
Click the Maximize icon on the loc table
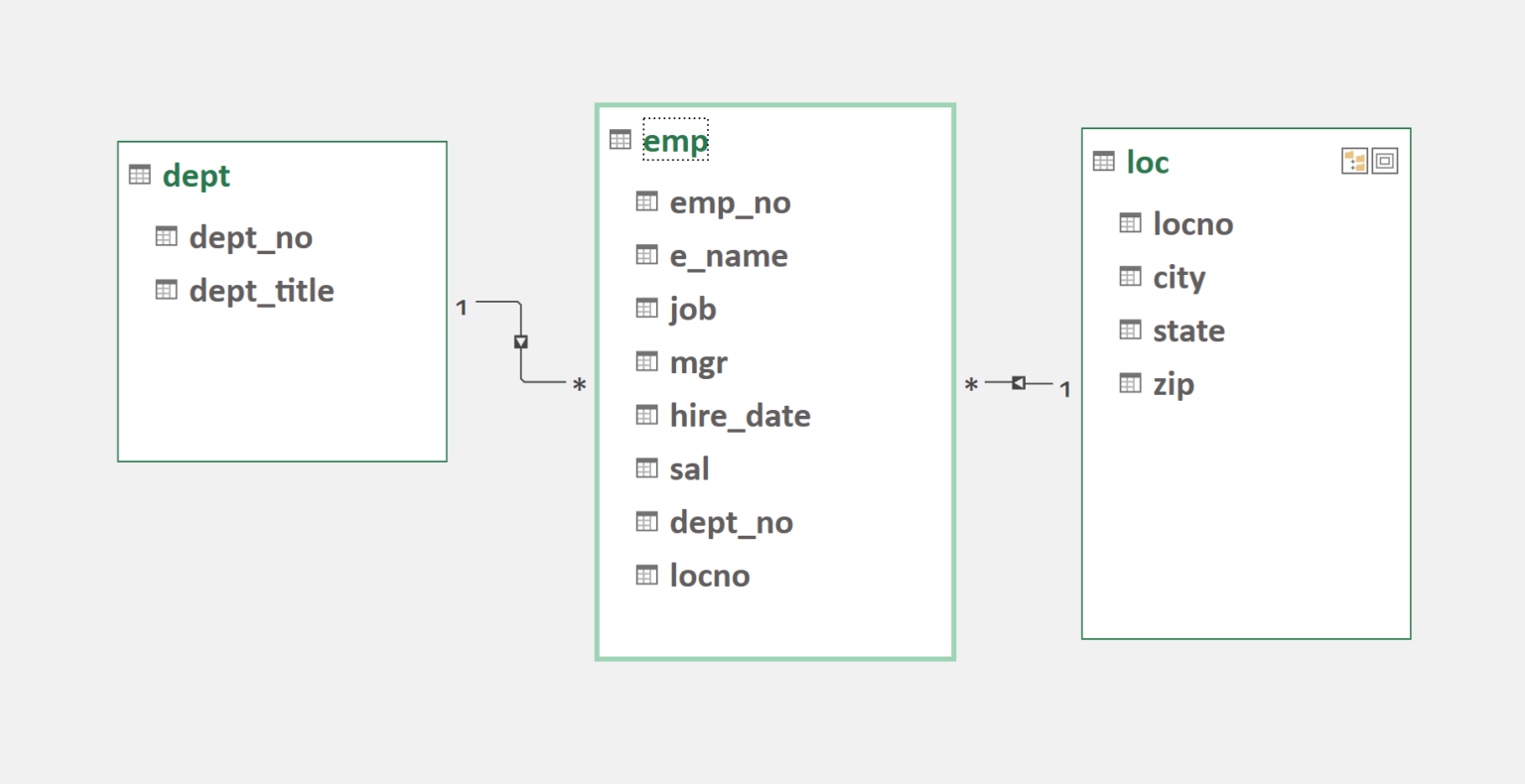[1386, 161]
